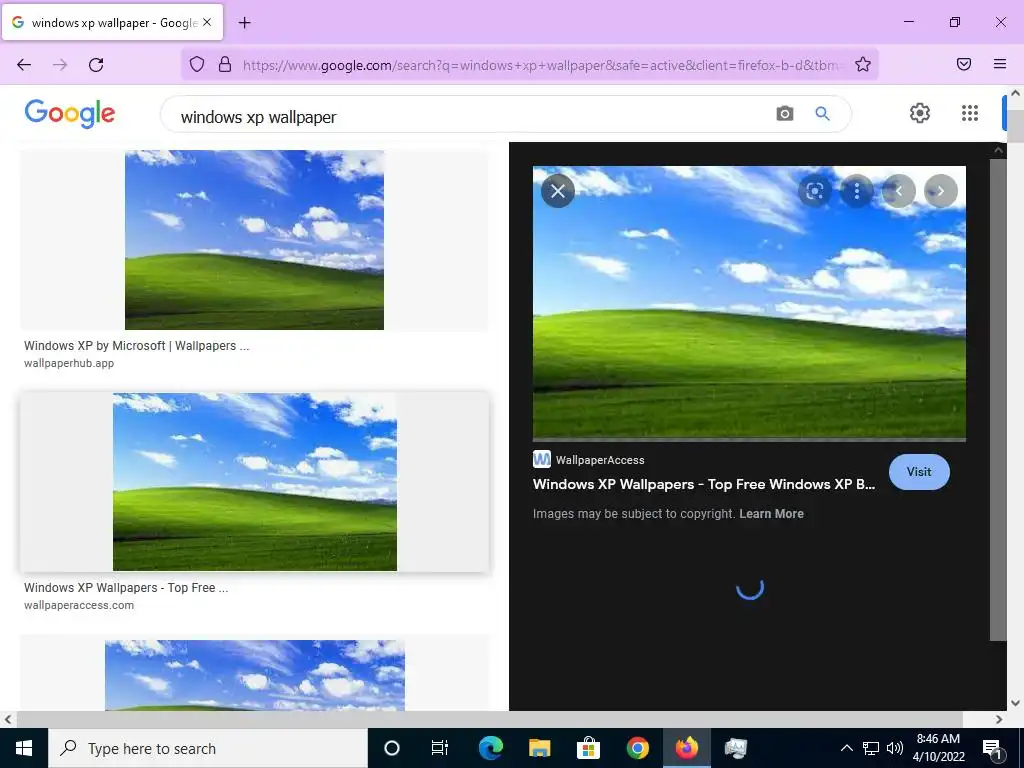Click the 'Windows XP by Microsoft | Wallpapers' caption
Image resolution: width=1024 pixels, height=768 pixels.
coord(136,345)
